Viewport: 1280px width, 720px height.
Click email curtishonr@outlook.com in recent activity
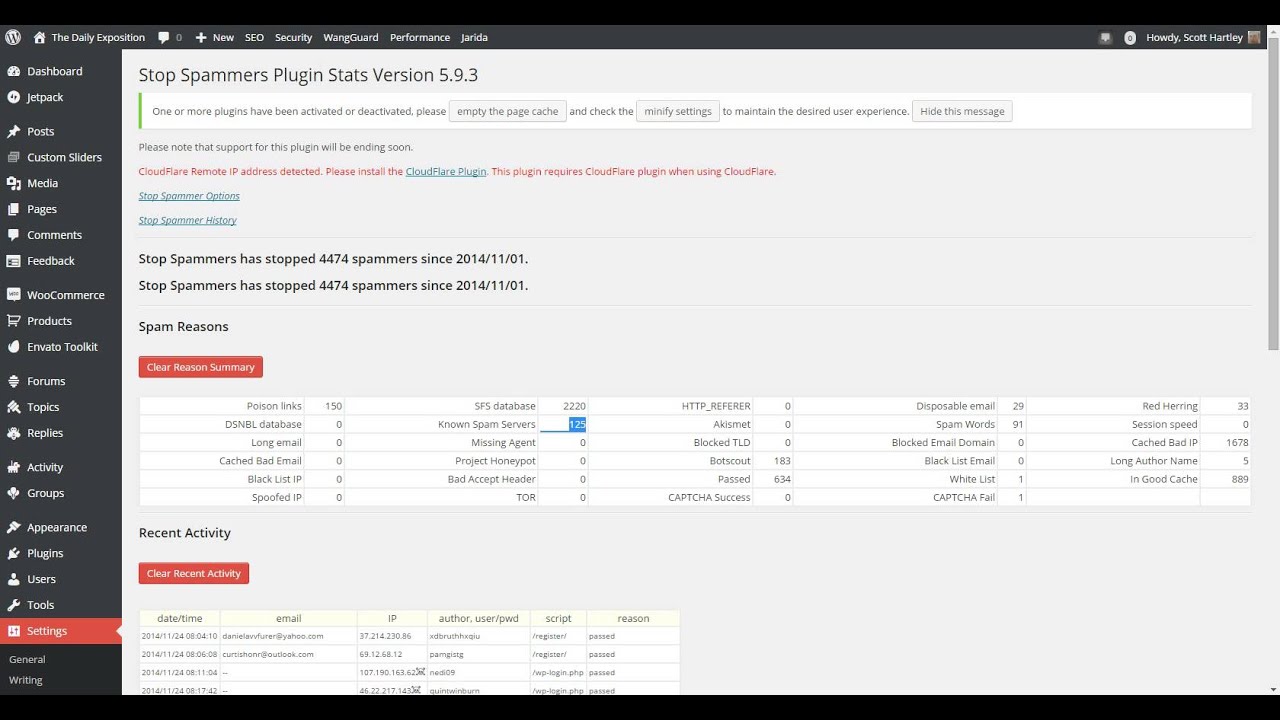pos(268,654)
